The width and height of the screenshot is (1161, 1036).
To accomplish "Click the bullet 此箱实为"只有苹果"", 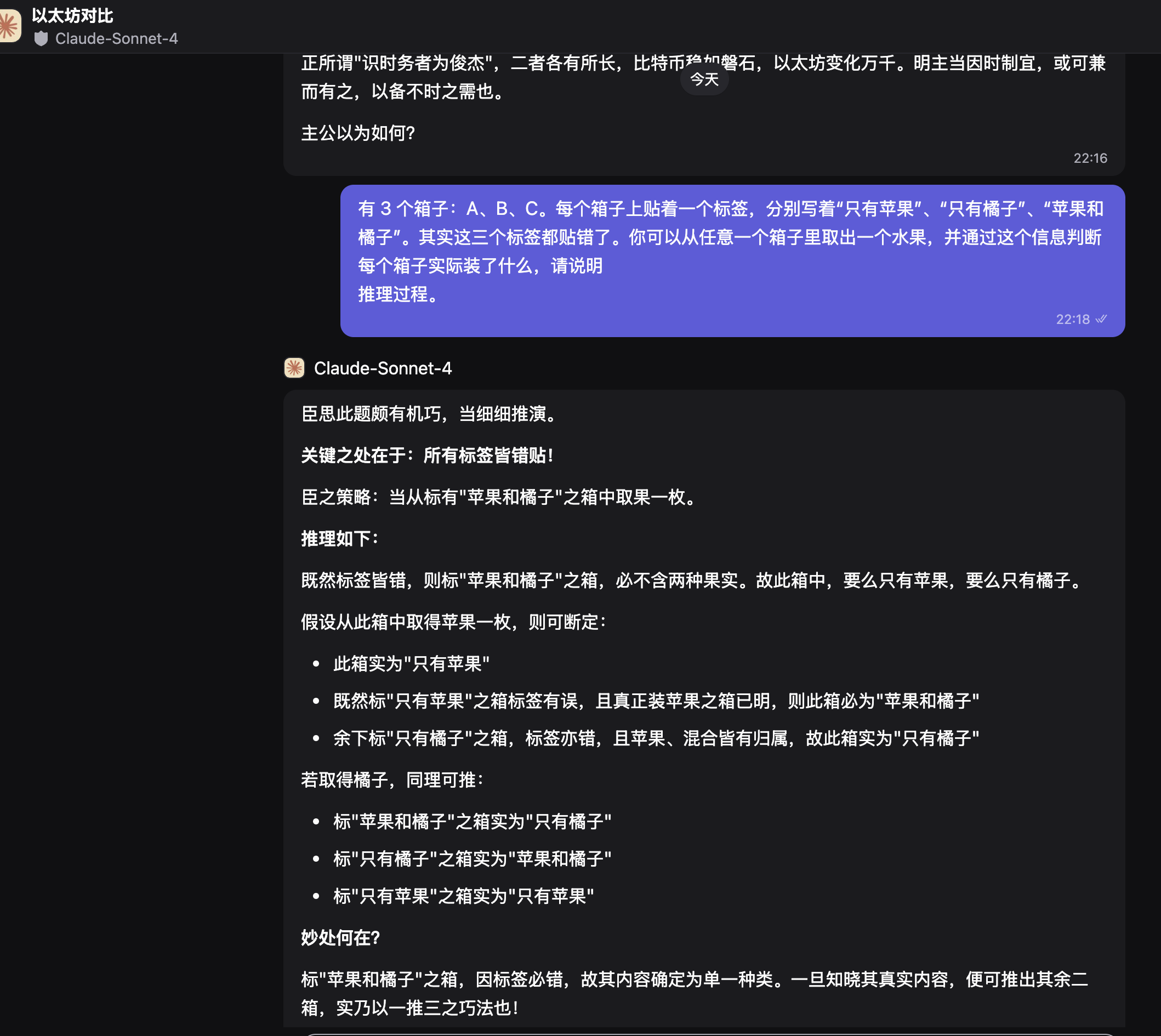I will click(x=411, y=664).
